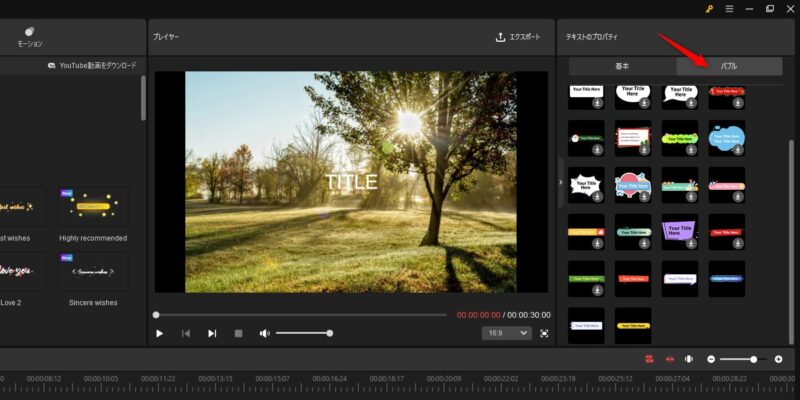Screen dimensions: 800x400
Task: Click timeline ruler at 00:00:15:07
Action: point(273,379)
